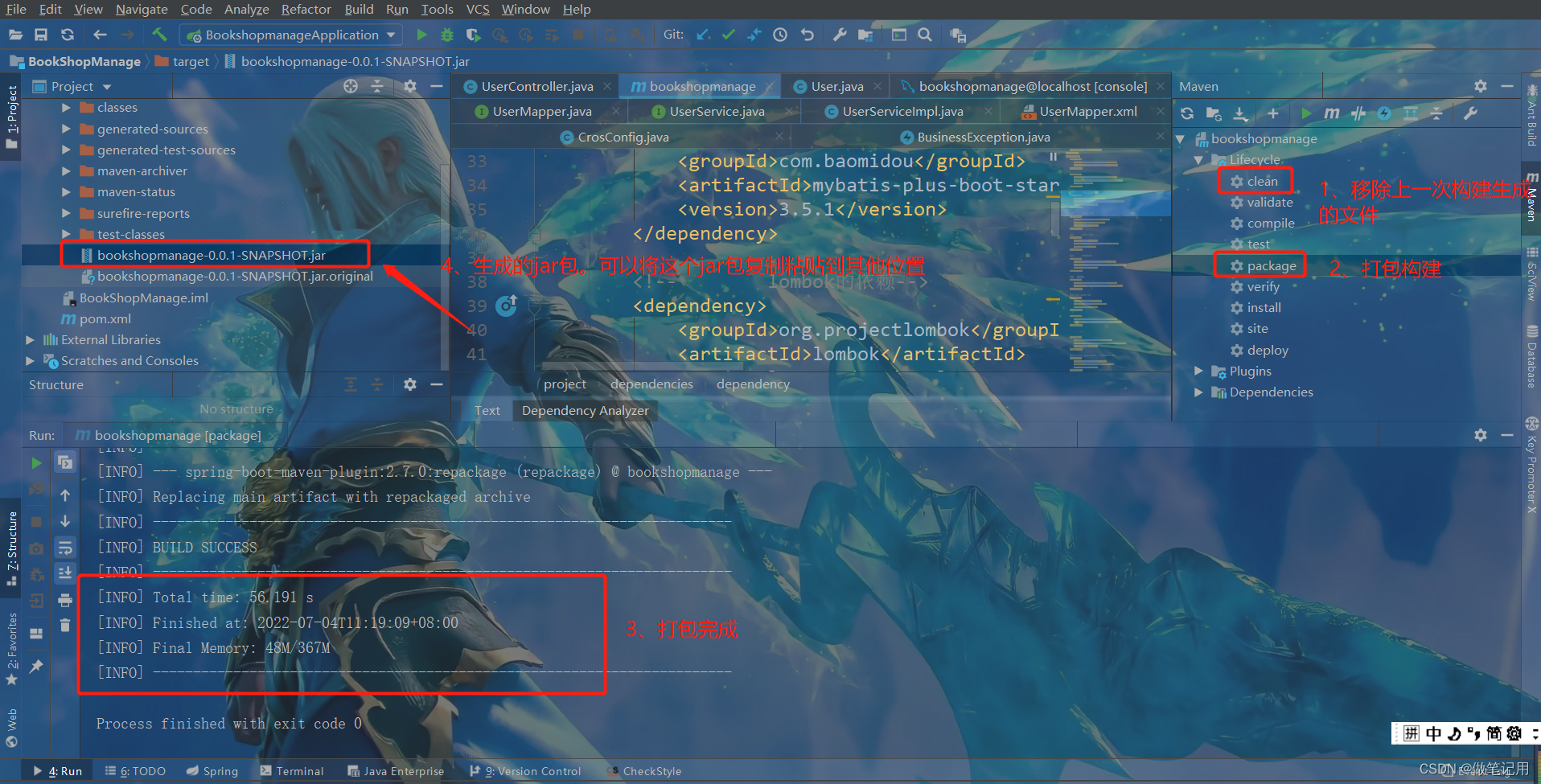Clear the console with the trash icon
The width and height of the screenshot is (1541, 784).
tap(65, 625)
